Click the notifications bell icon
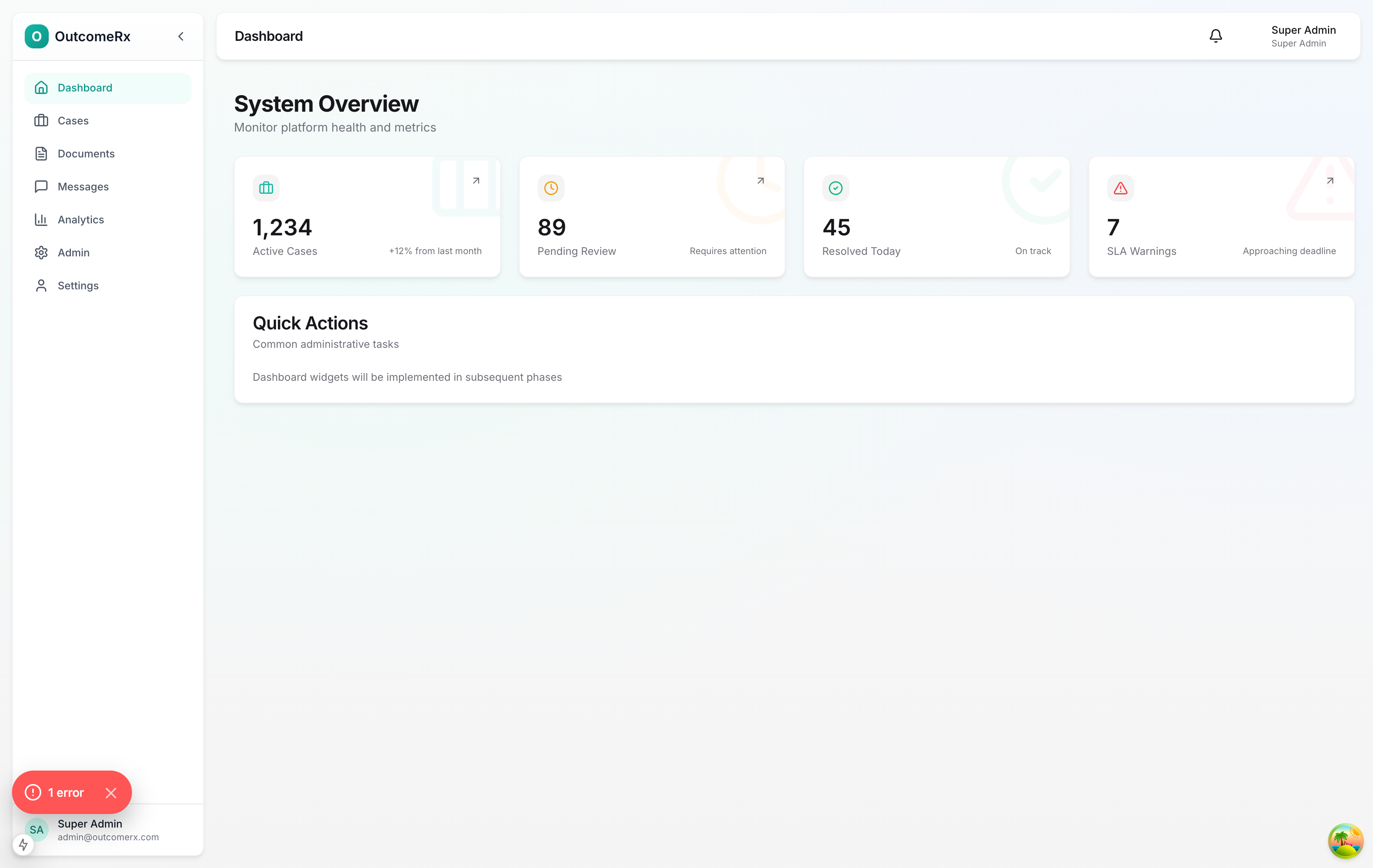Viewport: 1373px width, 868px height. (x=1215, y=35)
